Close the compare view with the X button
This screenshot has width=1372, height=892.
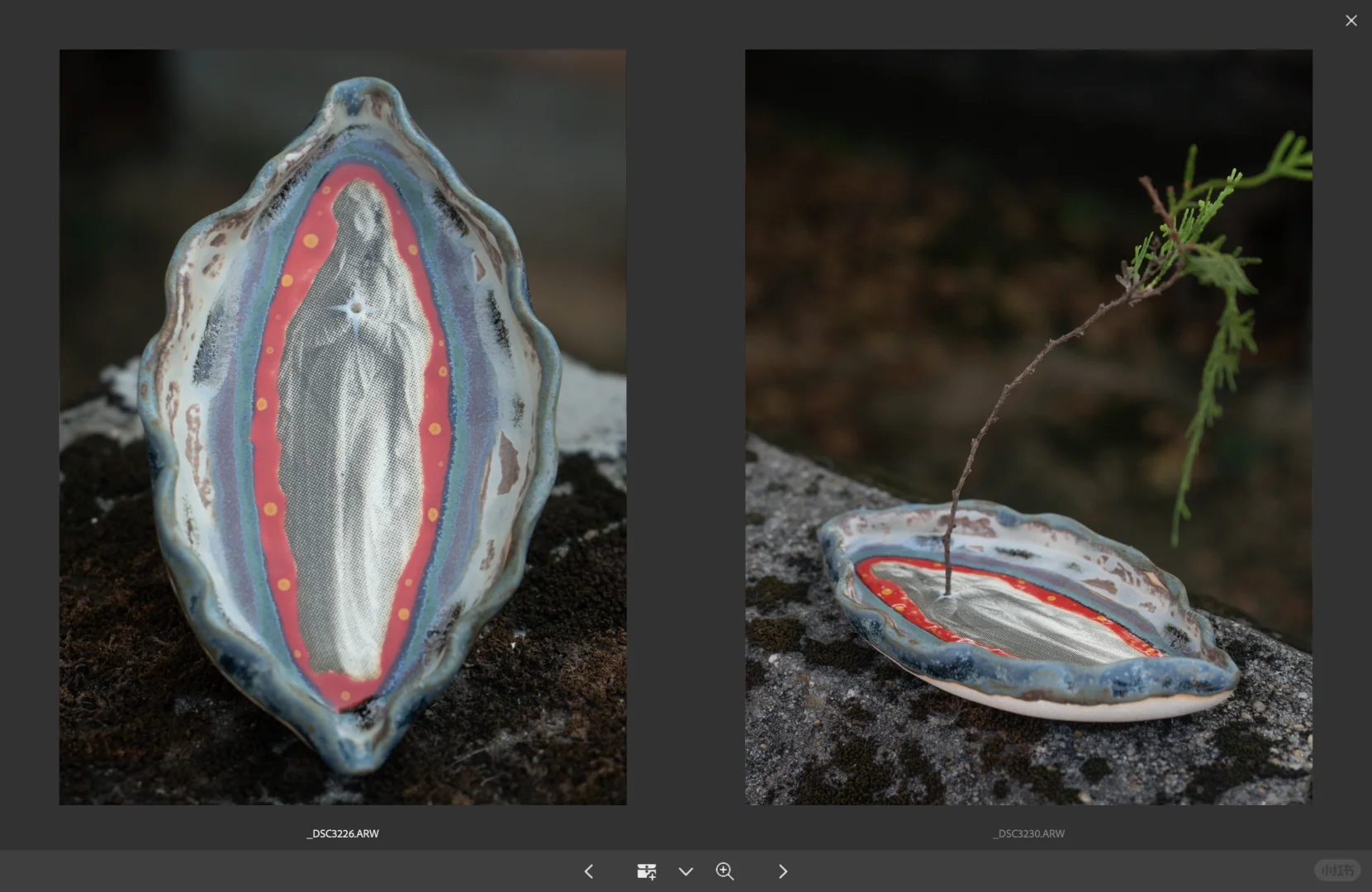(x=1351, y=21)
